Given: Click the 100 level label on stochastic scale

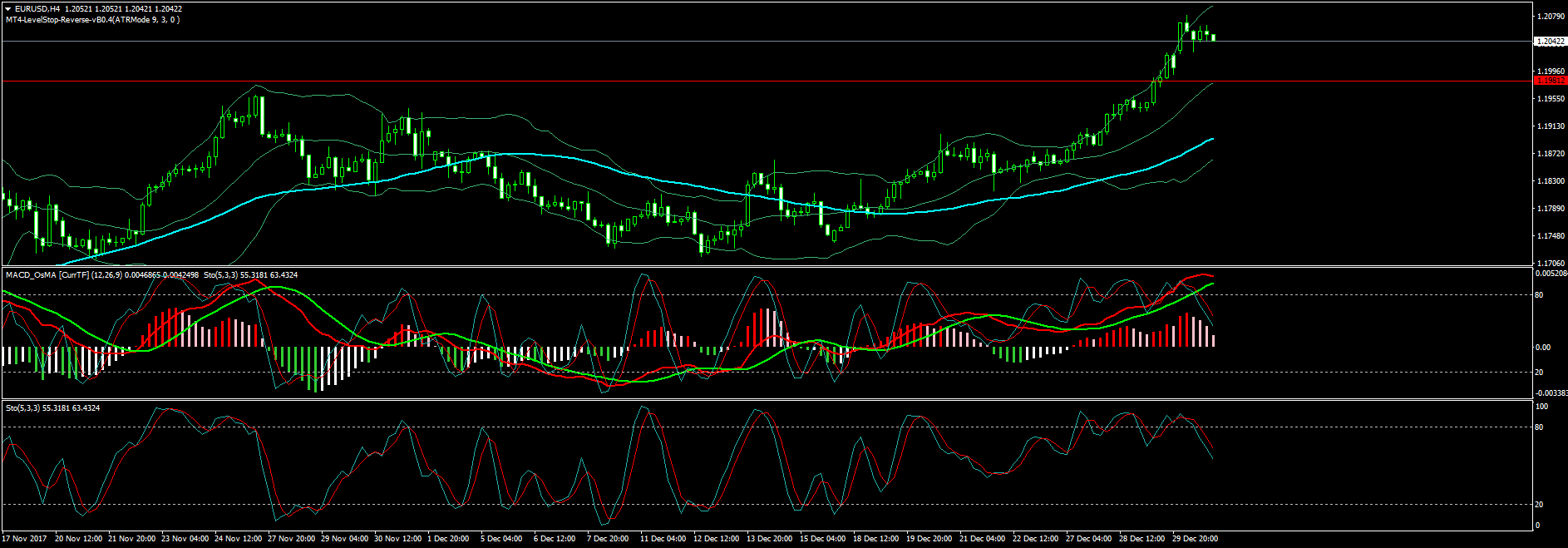Looking at the screenshot, I should 1541,407.
